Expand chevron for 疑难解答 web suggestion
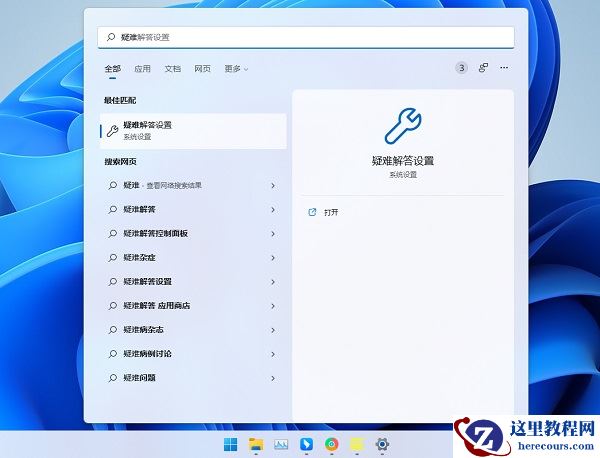Viewport: 600px width, 458px height. point(273,210)
